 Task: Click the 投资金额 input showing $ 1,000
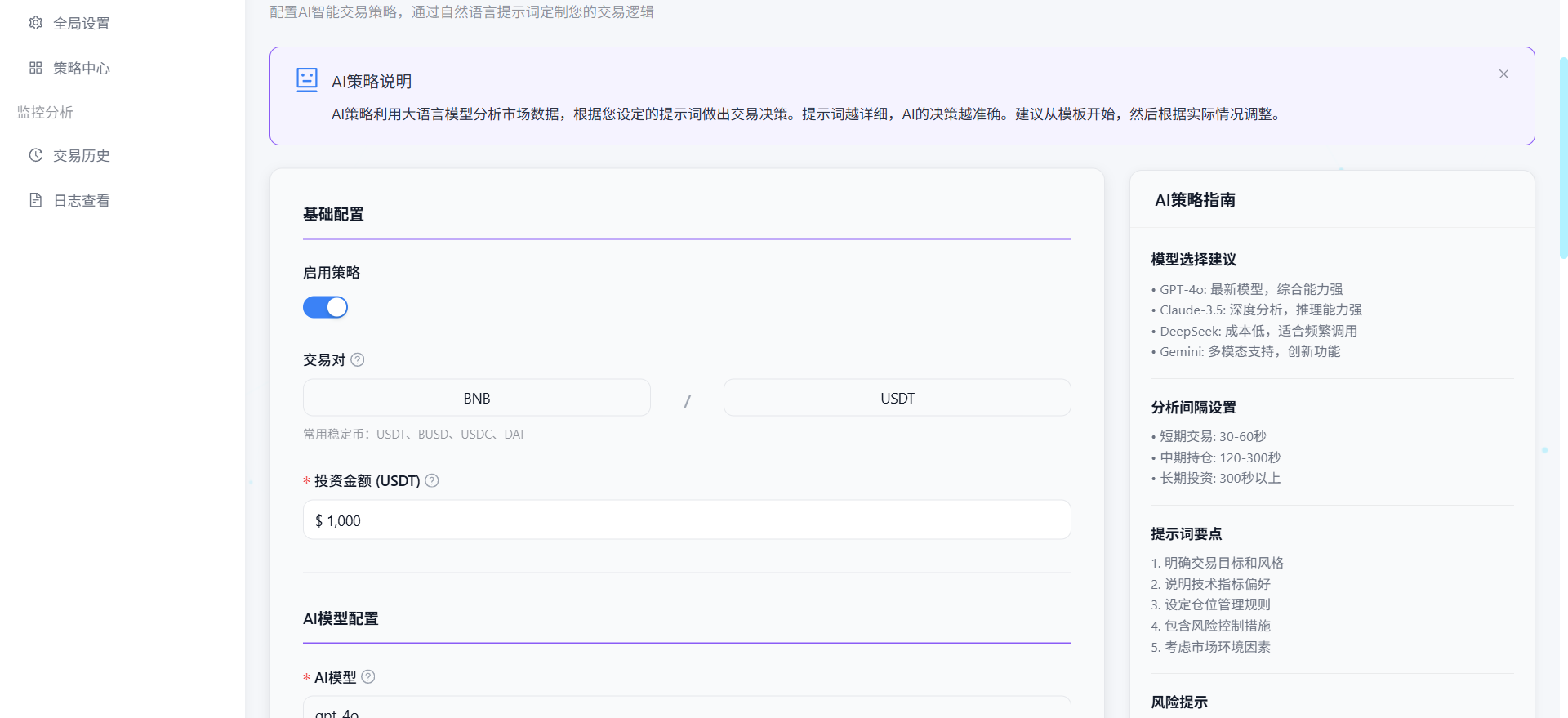click(x=686, y=520)
